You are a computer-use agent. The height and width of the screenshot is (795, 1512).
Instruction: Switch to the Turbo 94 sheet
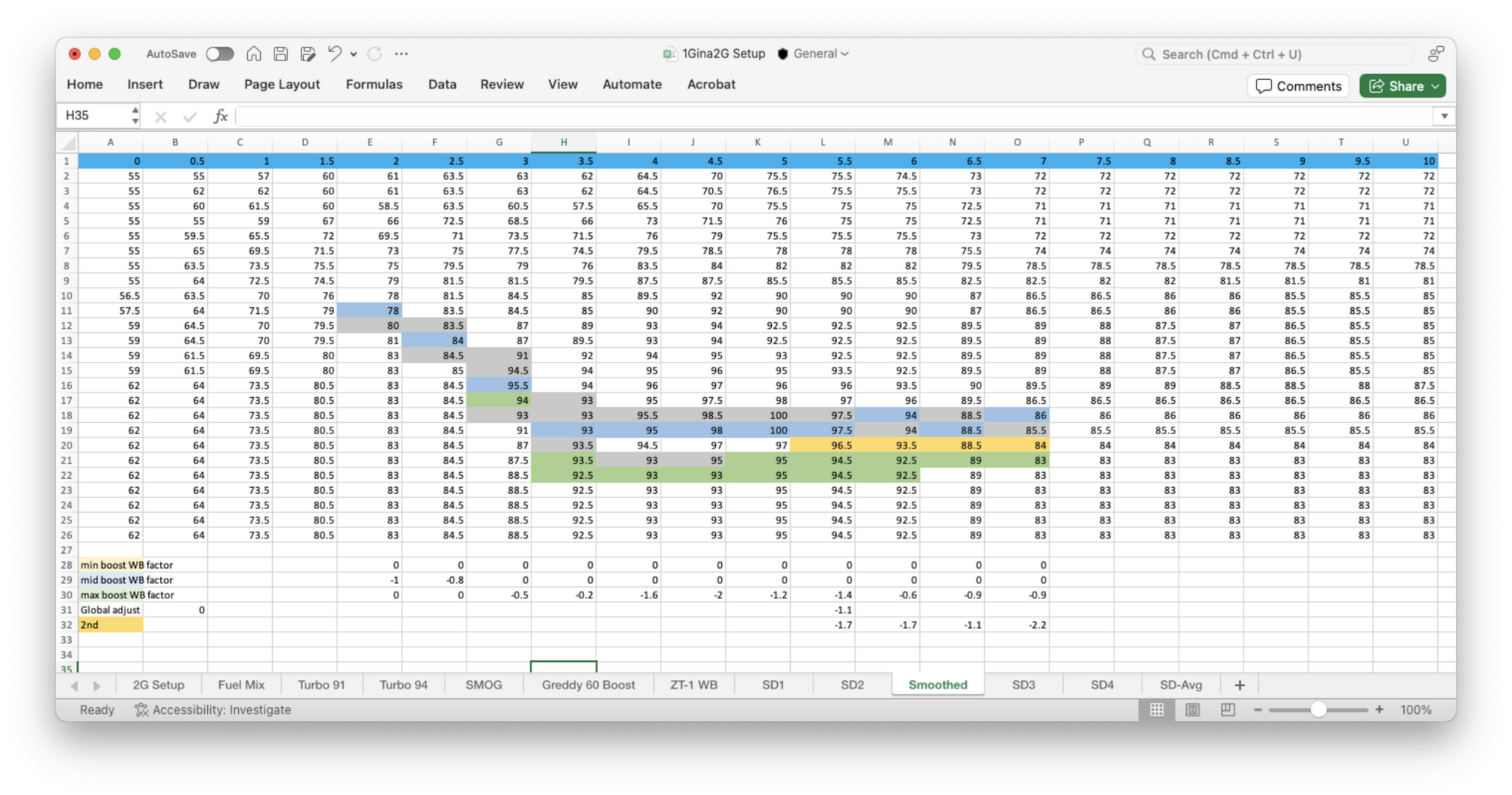tap(404, 685)
